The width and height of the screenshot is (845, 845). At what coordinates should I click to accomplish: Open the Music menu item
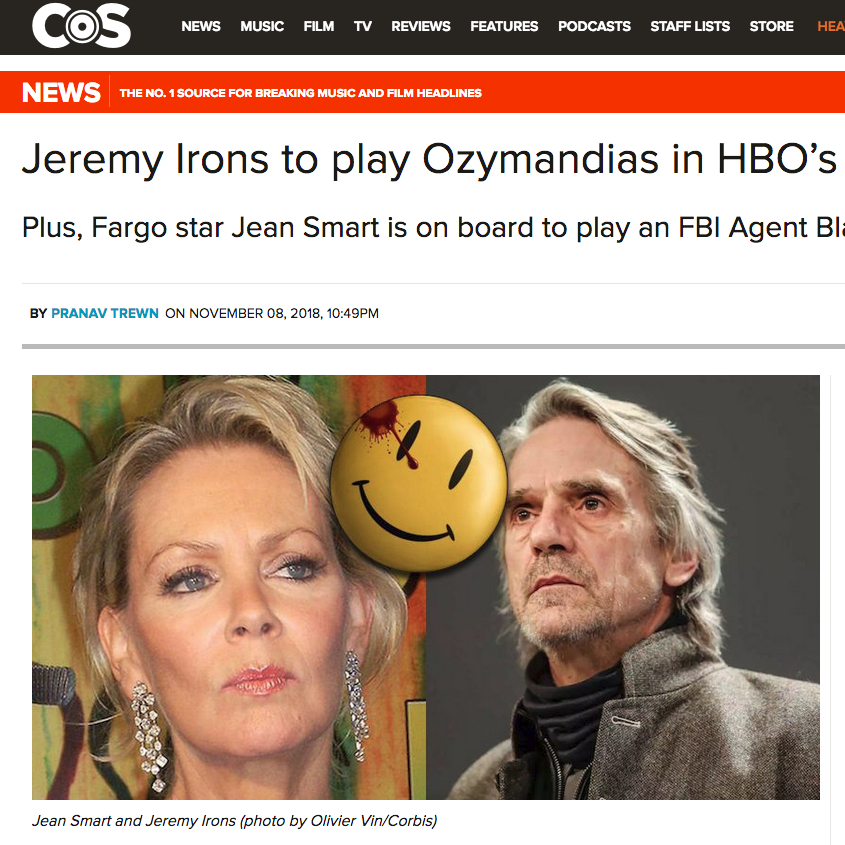pyautogui.click(x=262, y=26)
